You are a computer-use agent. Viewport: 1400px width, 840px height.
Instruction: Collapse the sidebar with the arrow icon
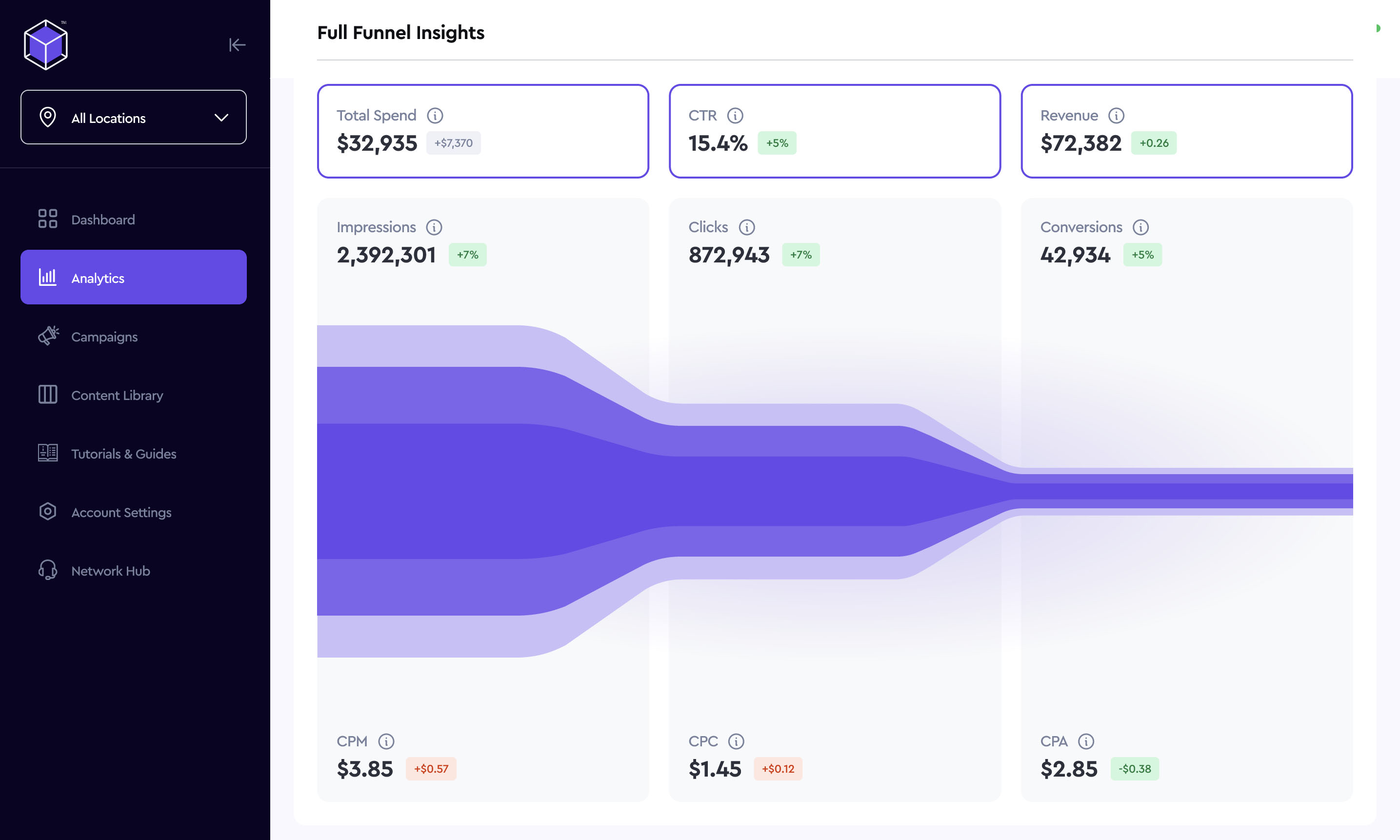(x=237, y=45)
